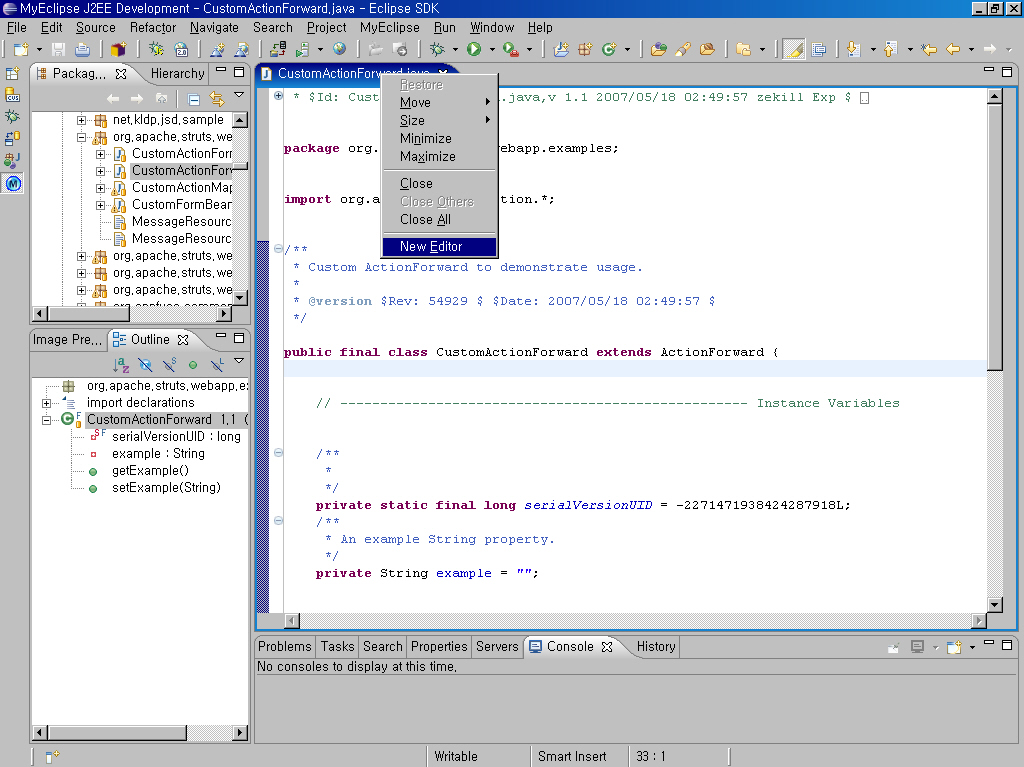This screenshot has height=767, width=1024.
Task: Toggle Hide Fields in Outline toolbar
Action: (x=145, y=365)
